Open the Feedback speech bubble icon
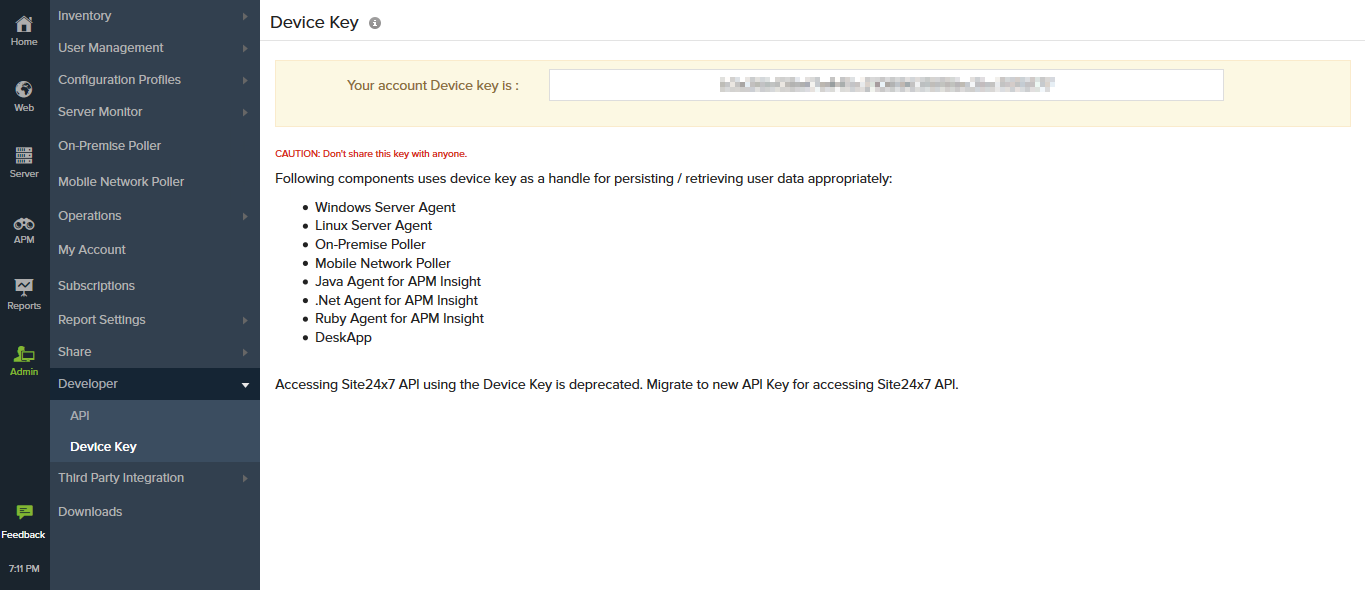 tap(24, 513)
